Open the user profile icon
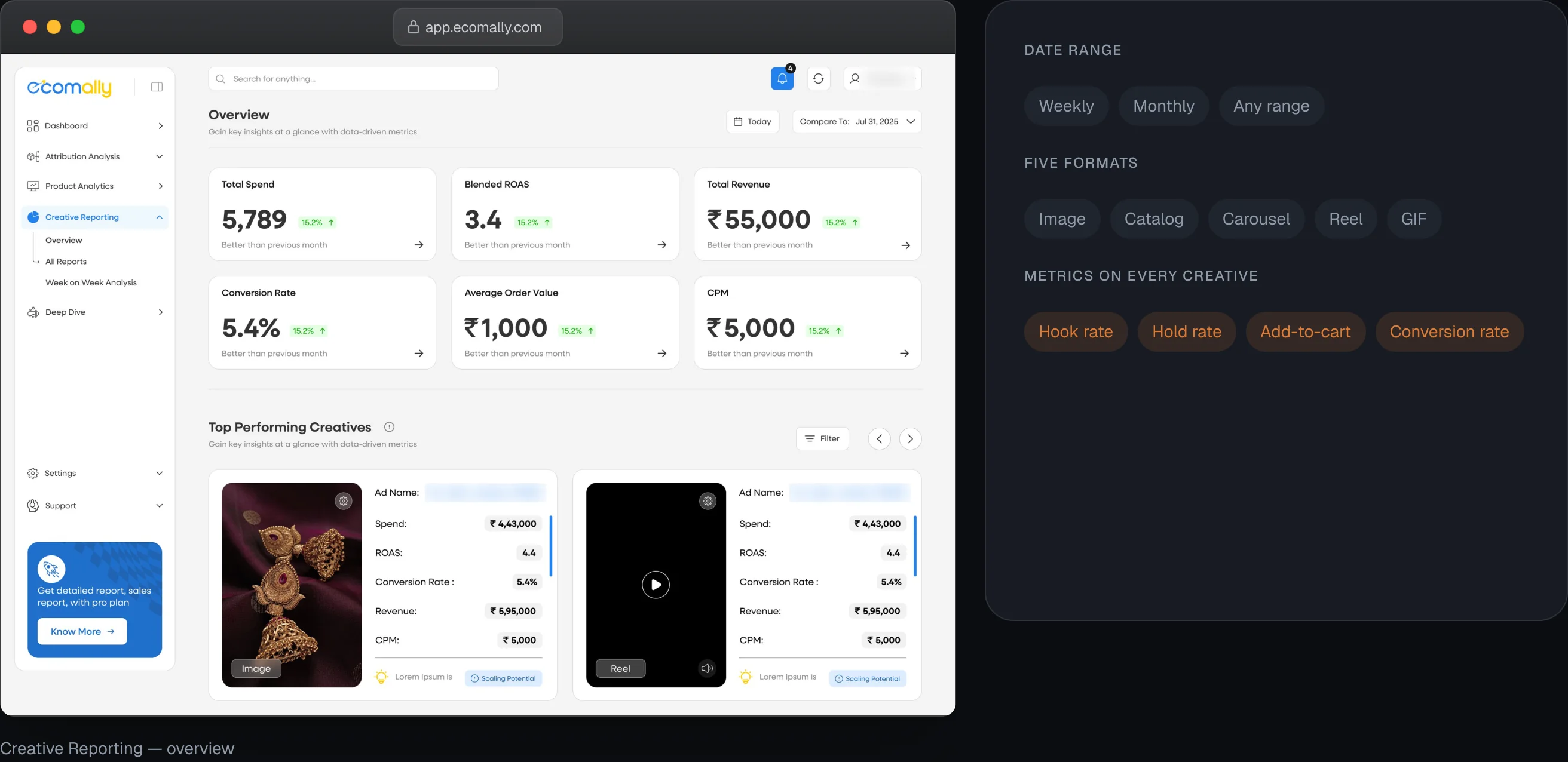 [x=855, y=78]
